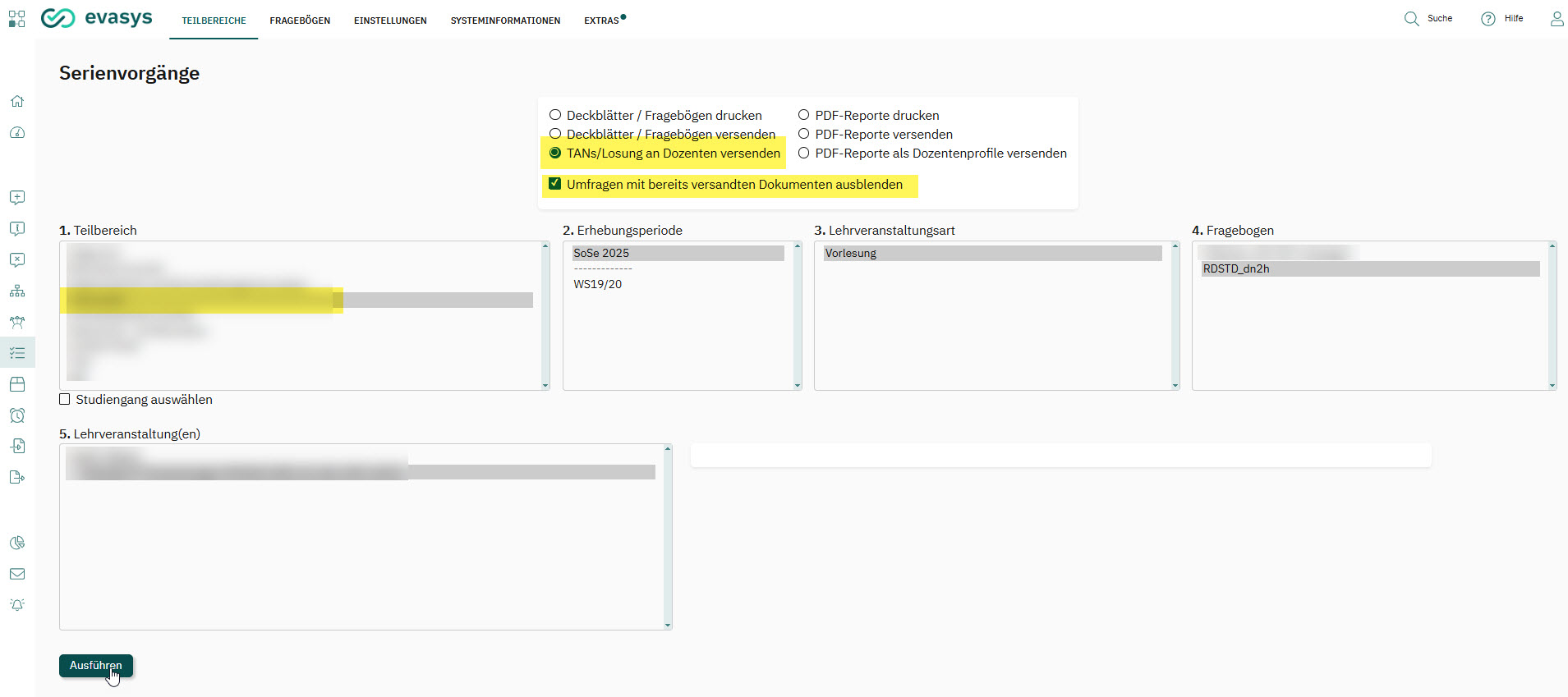The image size is (1568, 697).
Task: Select SoSe 2025 in Erhebungsperiode list
Action: pyautogui.click(x=678, y=253)
